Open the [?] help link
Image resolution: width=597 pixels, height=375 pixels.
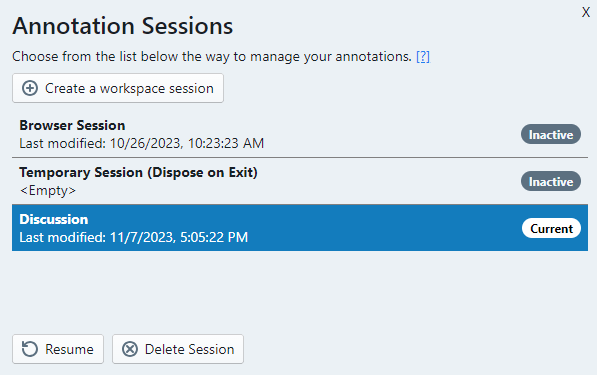click(423, 57)
